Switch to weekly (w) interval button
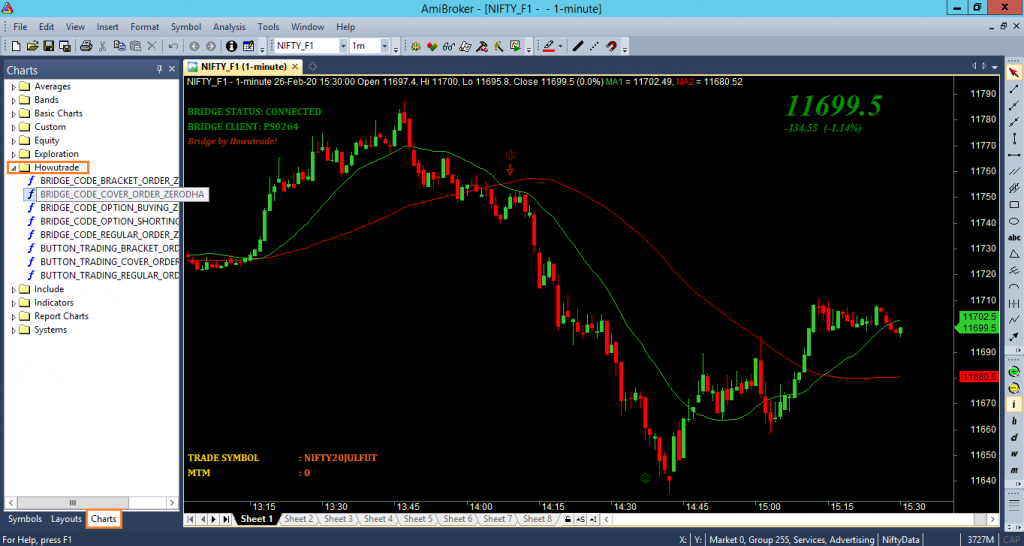Image resolution: width=1024 pixels, height=546 pixels. pyautogui.click(x=1014, y=454)
